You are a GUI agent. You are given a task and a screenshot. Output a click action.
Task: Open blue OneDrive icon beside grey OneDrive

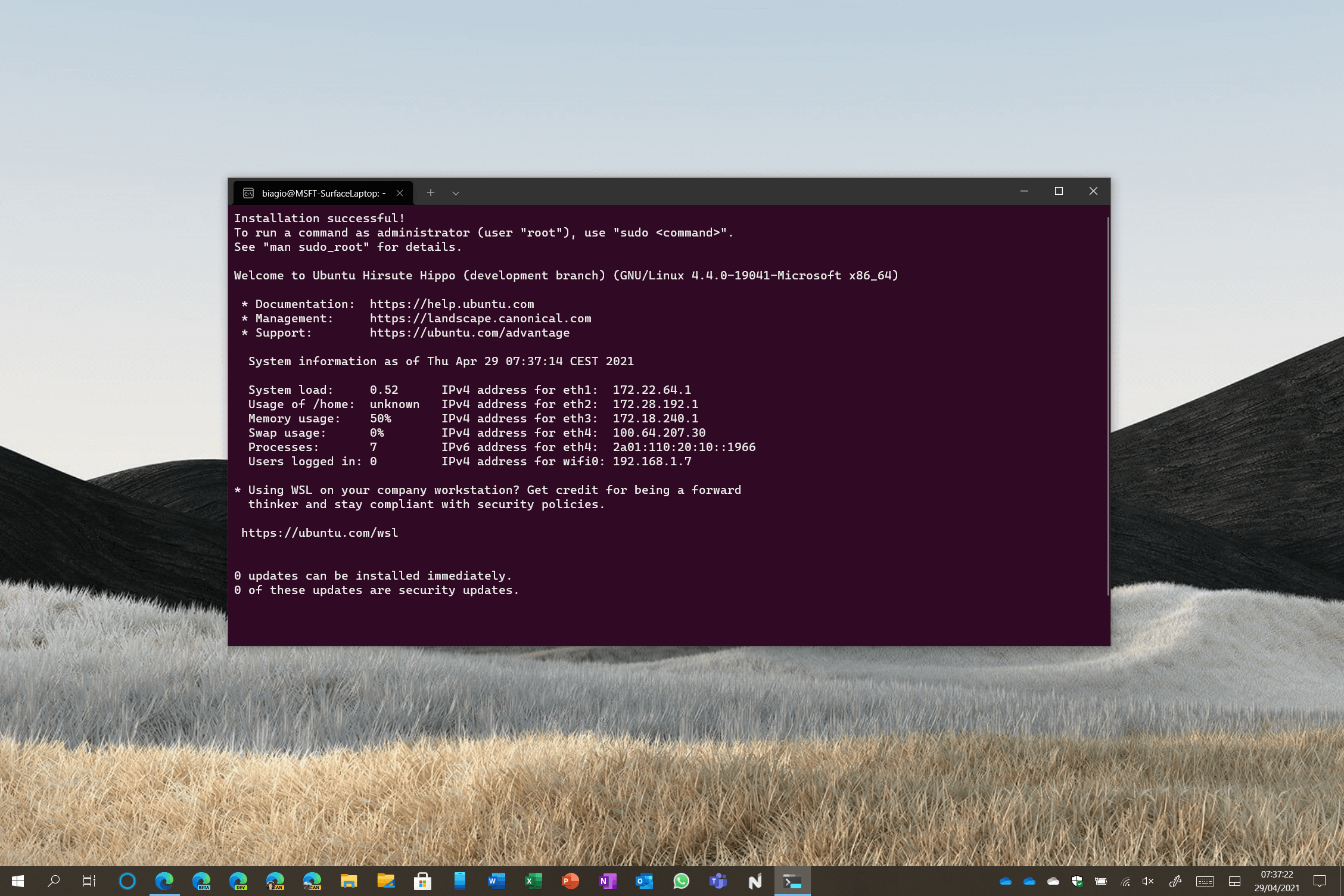tap(1029, 881)
